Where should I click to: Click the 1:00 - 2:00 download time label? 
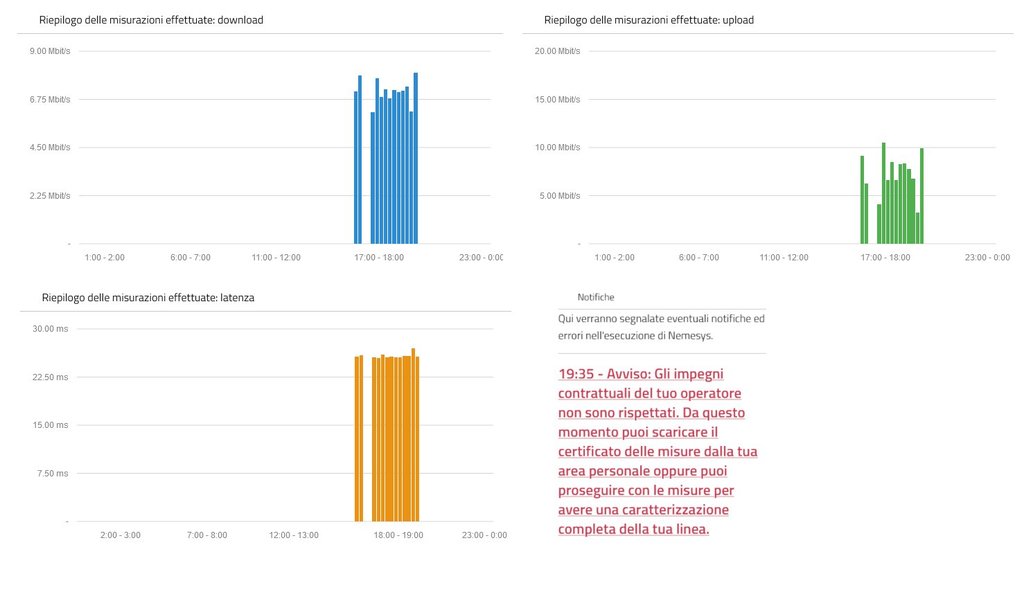[x=105, y=257]
